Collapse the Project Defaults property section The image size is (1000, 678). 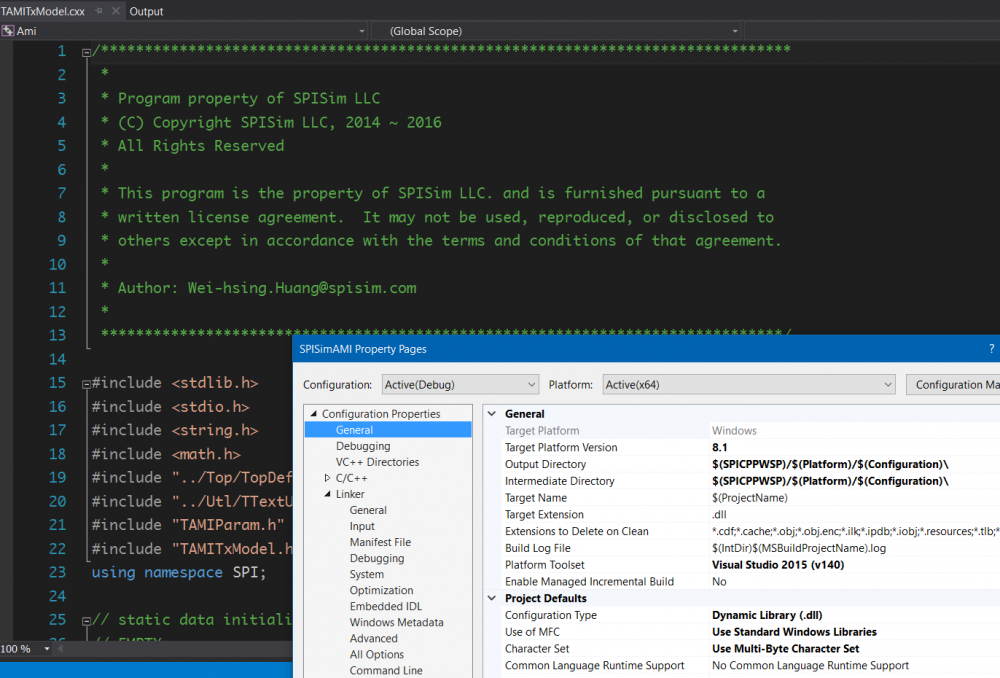pos(493,598)
